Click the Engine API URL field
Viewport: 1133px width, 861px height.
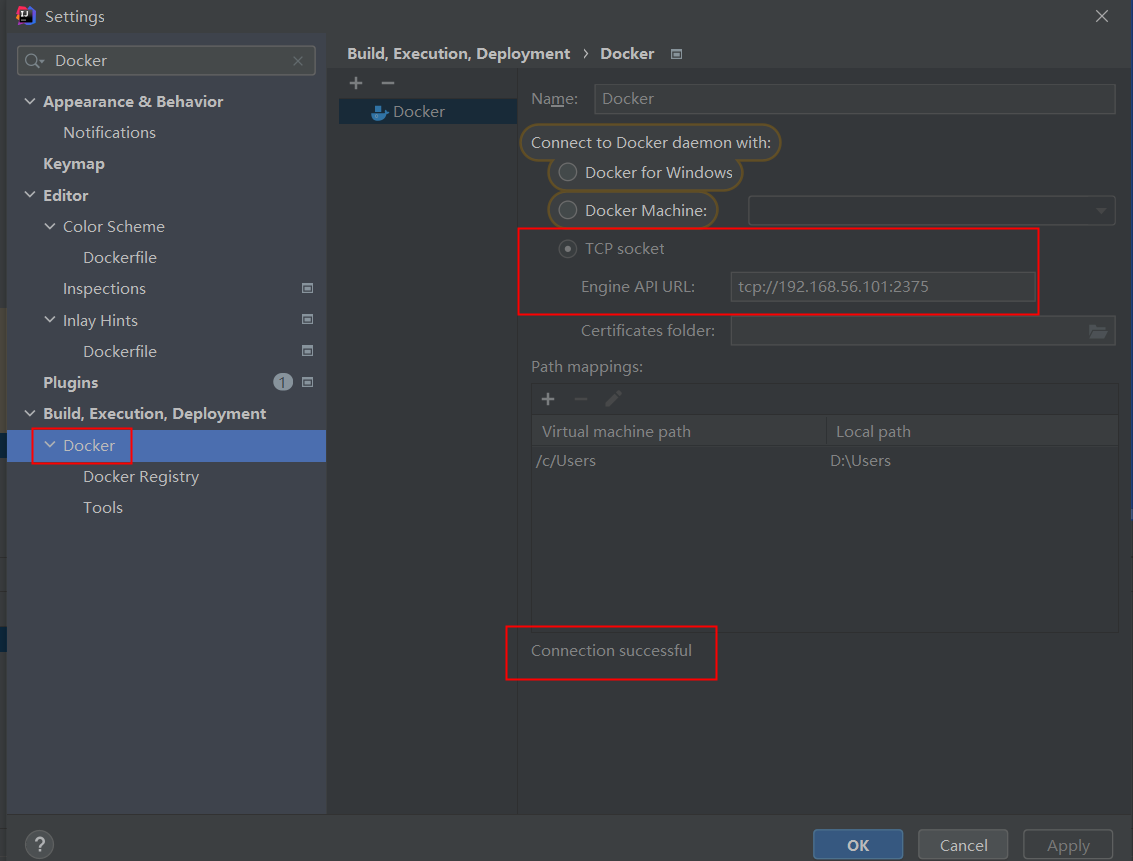pyautogui.click(x=882, y=287)
